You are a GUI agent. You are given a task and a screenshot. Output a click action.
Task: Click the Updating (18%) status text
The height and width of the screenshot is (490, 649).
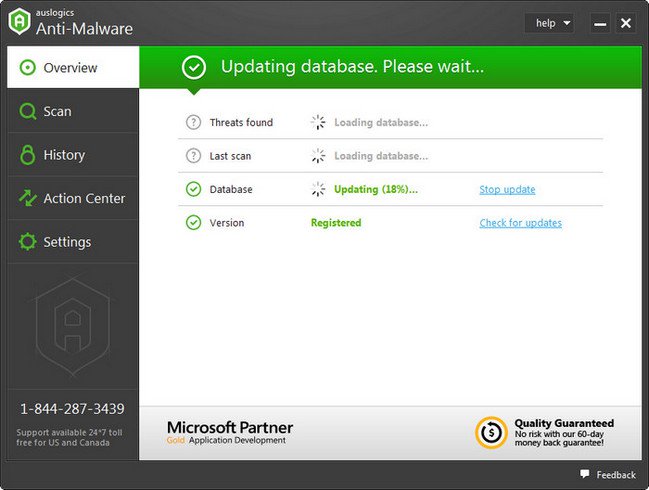(376, 190)
